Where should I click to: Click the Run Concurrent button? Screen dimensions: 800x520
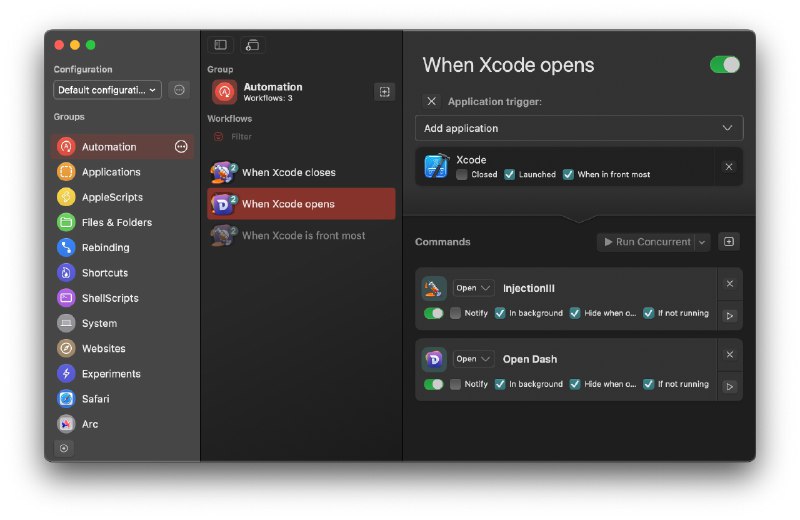(646, 242)
